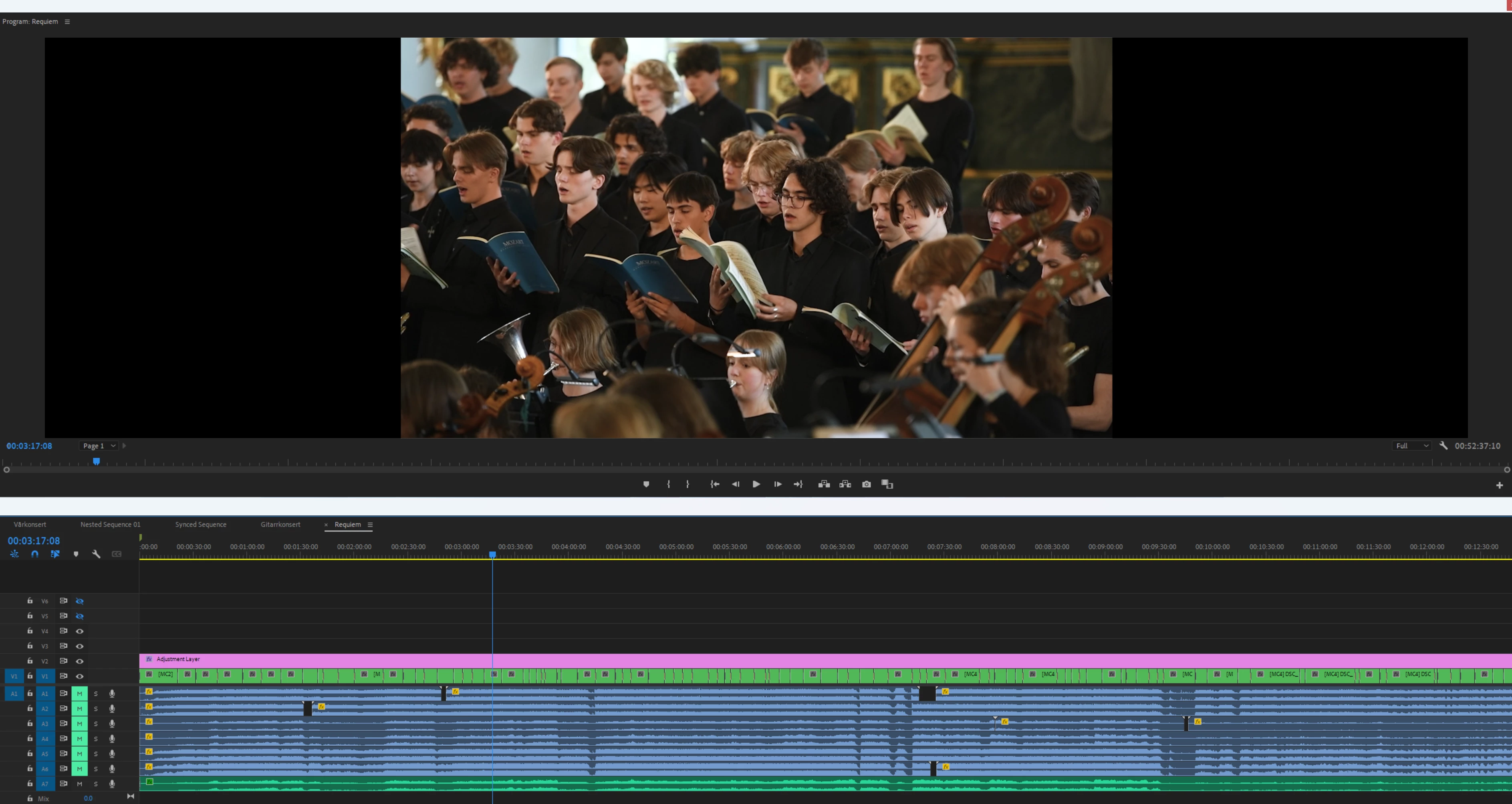Open the Page 1 dropdown
Screen dimensions: 1512x804
click(98, 446)
